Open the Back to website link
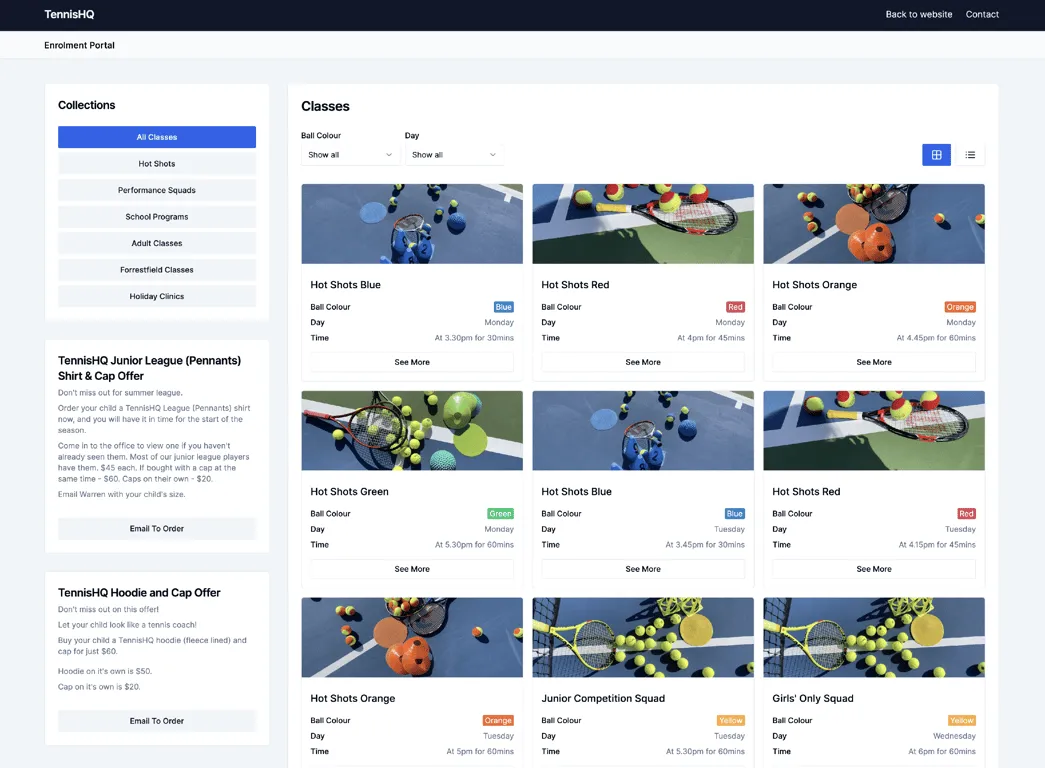 [918, 14]
